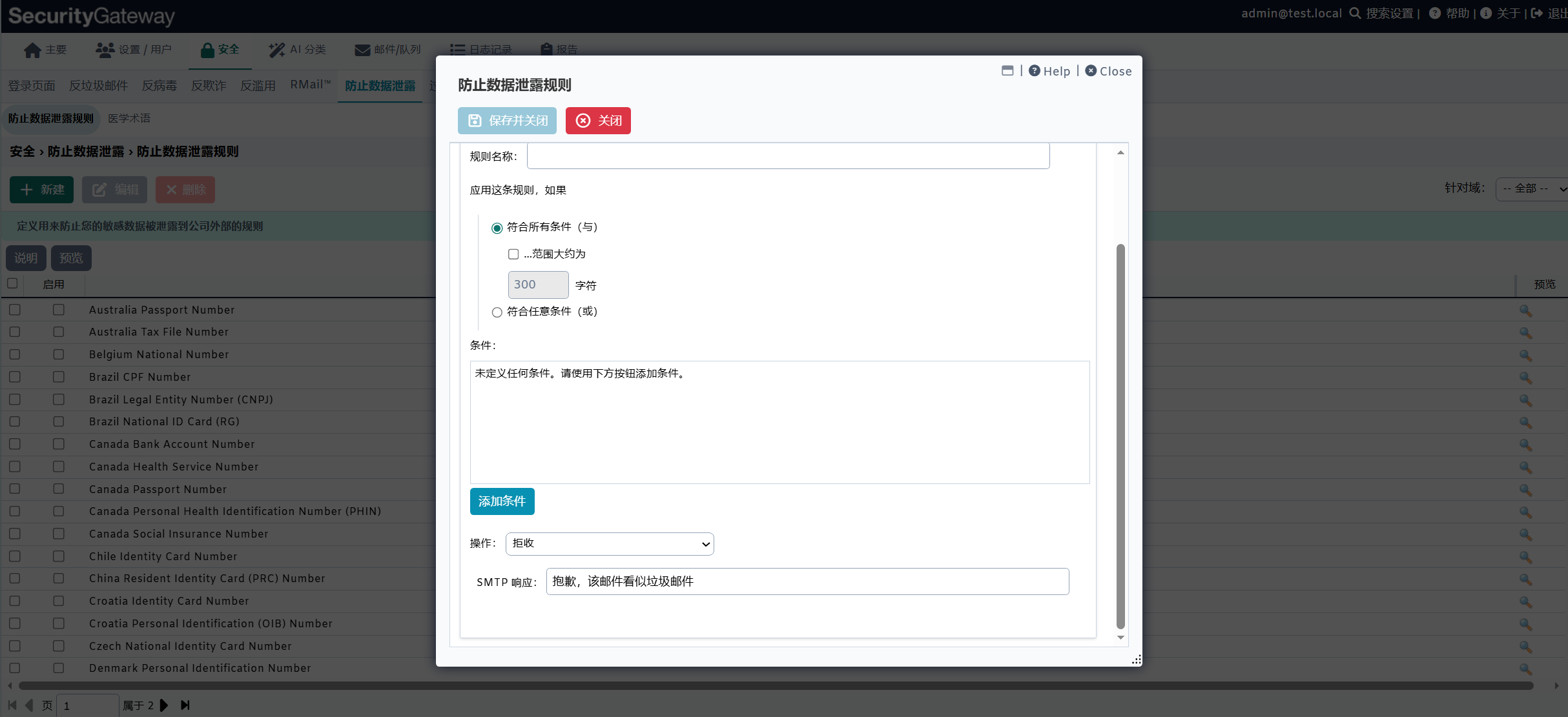Image resolution: width=1568 pixels, height=717 pixels.
Task: Go to the next page arrow
Action: [x=164, y=705]
